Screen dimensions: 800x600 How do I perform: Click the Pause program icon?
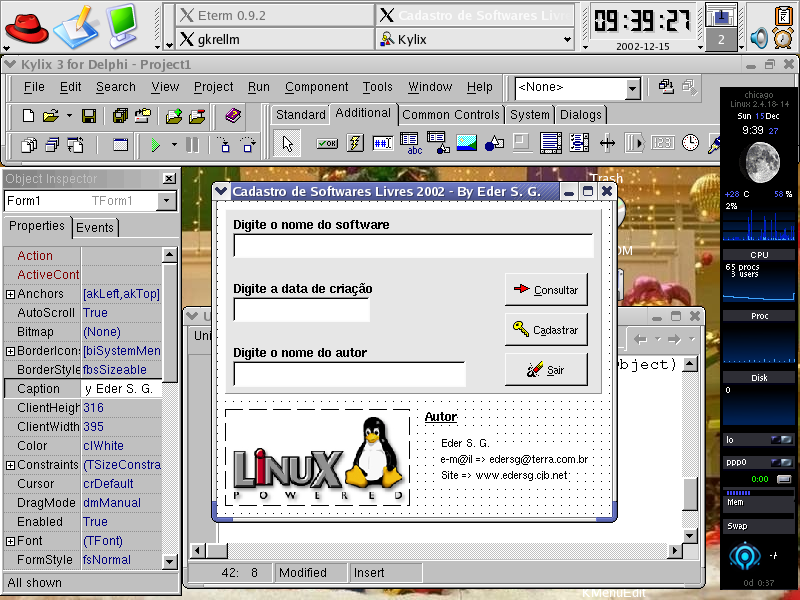coord(192,145)
